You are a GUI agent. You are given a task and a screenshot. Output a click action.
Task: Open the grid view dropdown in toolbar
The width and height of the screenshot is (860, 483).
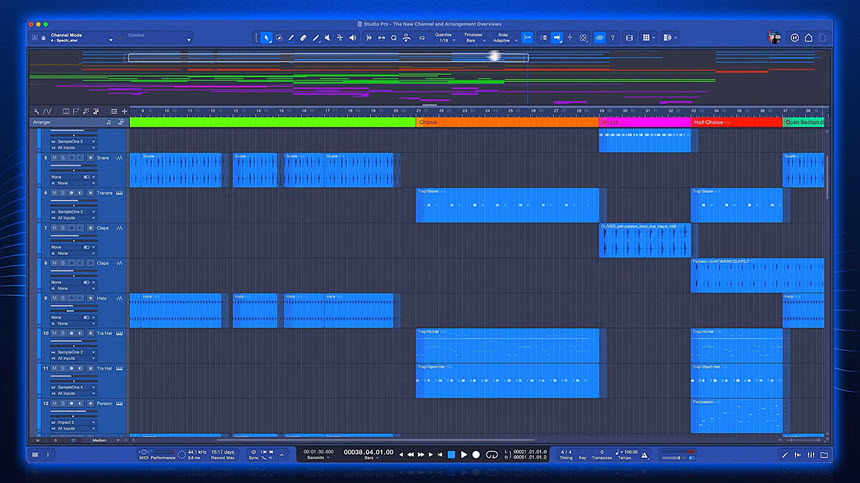coord(648,38)
